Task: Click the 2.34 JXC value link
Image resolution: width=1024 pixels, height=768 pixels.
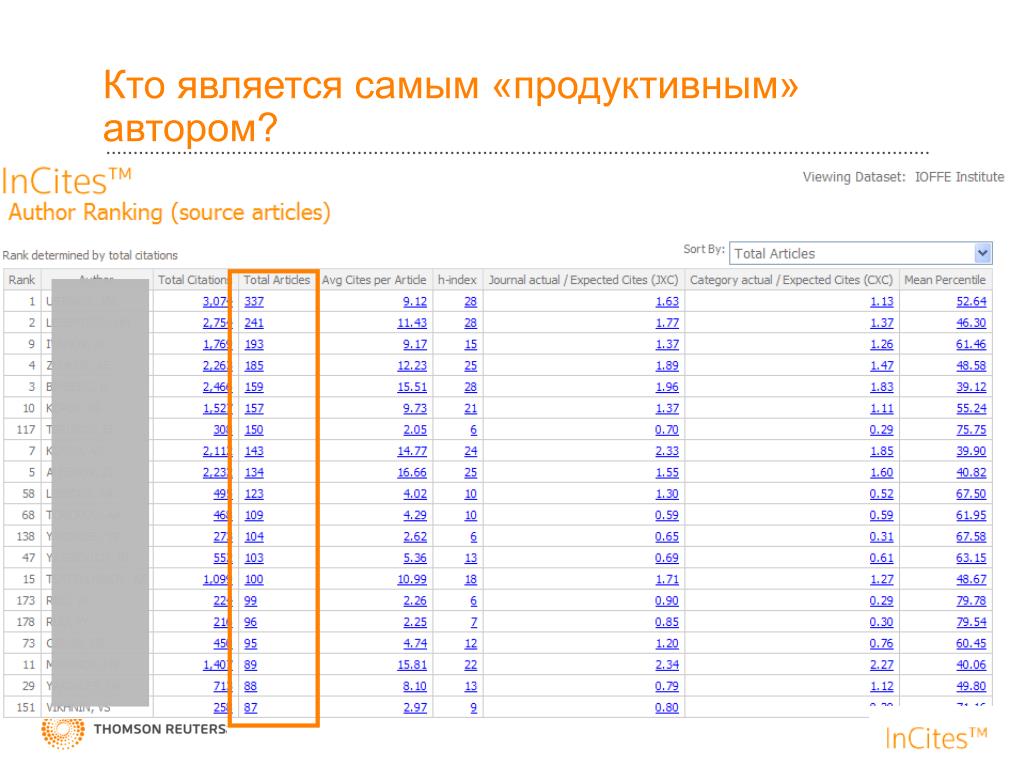Action: tap(667, 665)
